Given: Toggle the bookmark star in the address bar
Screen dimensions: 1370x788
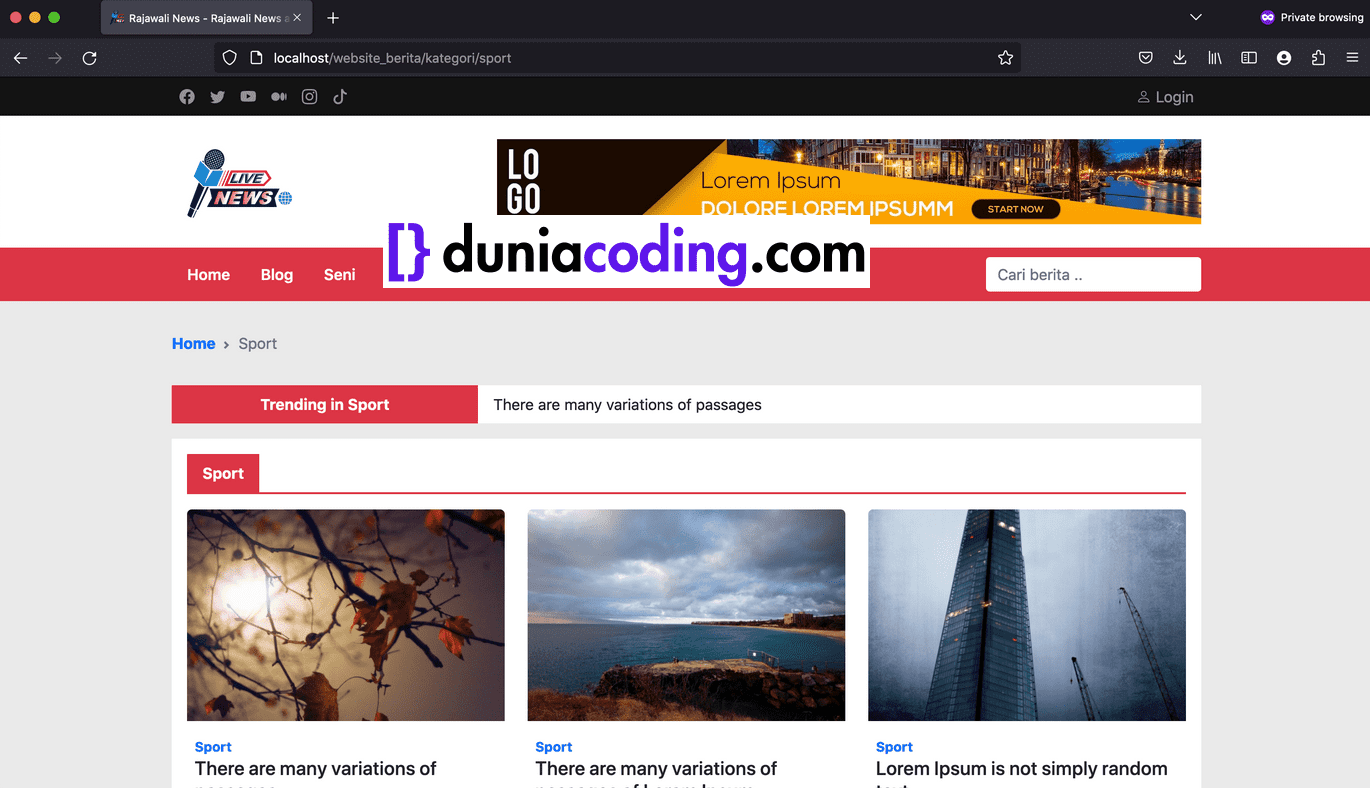Looking at the screenshot, I should click(1005, 58).
